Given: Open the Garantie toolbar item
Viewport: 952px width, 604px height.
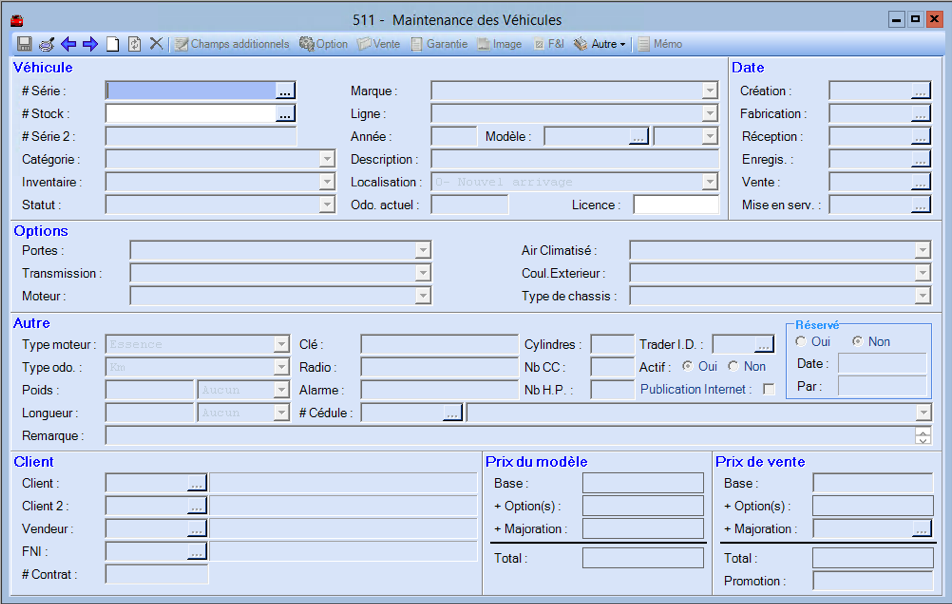Looking at the screenshot, I should [439, 44].
